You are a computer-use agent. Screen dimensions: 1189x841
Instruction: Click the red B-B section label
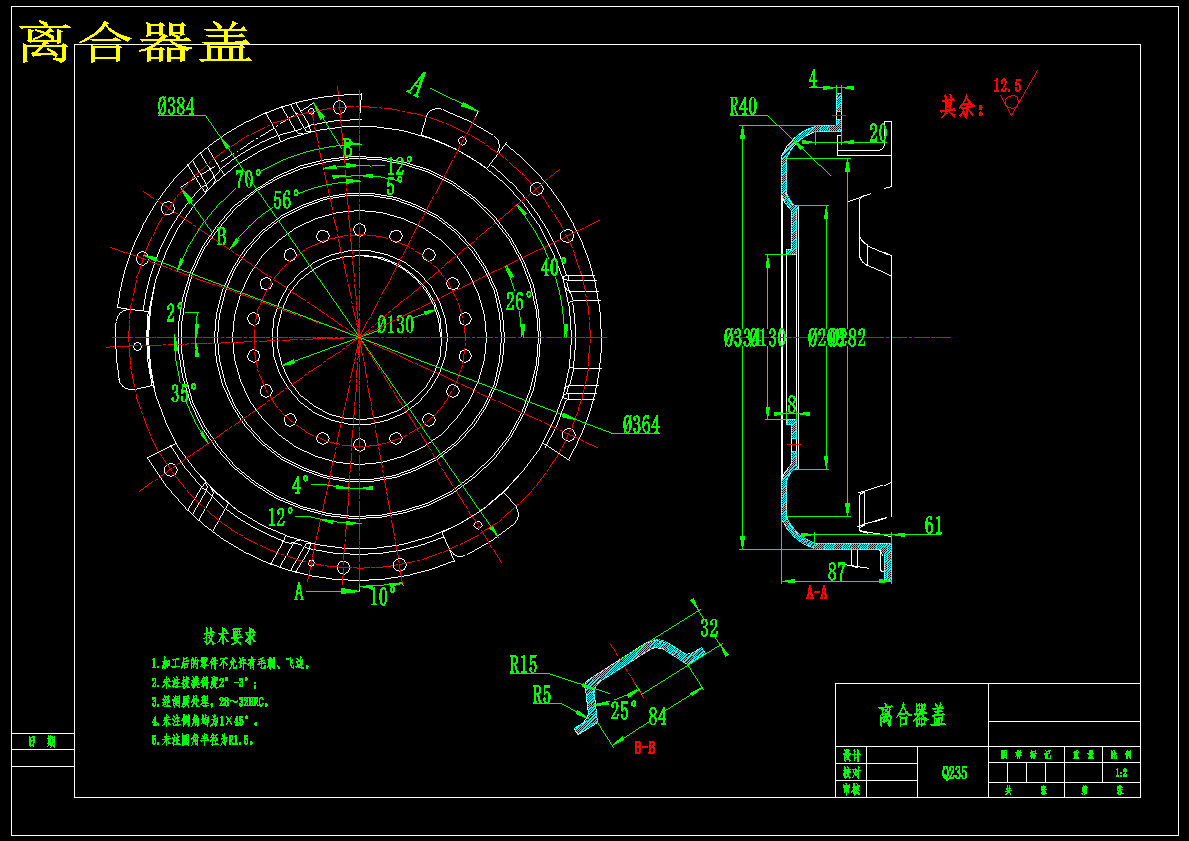(x=645, y=748)
